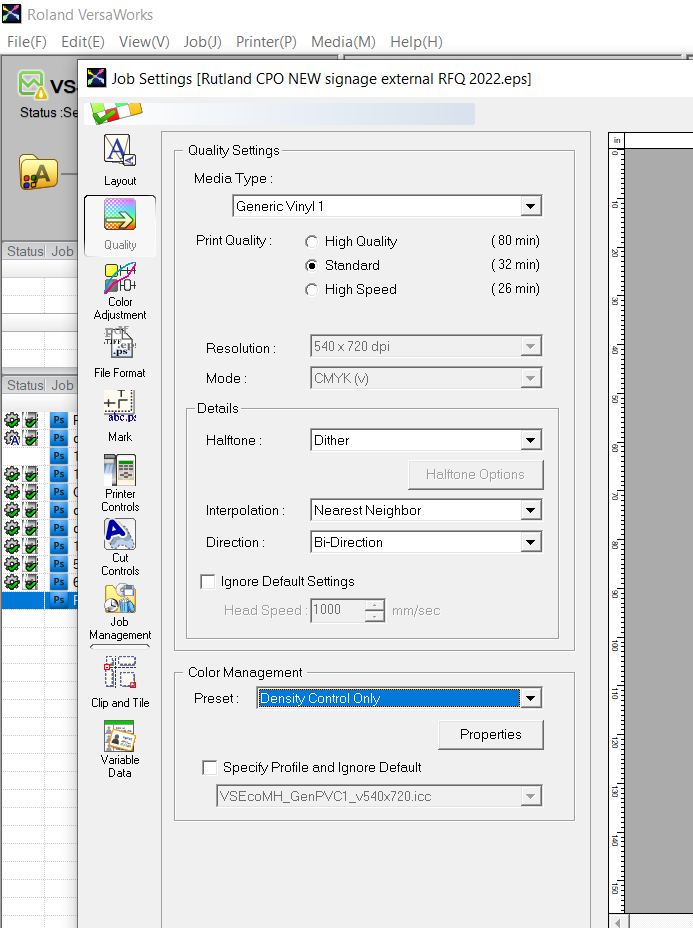Image resolution: width=693 pixels, height=928 pixels.
Task: Open the Edit(E) menu
Action: point(83,41)
